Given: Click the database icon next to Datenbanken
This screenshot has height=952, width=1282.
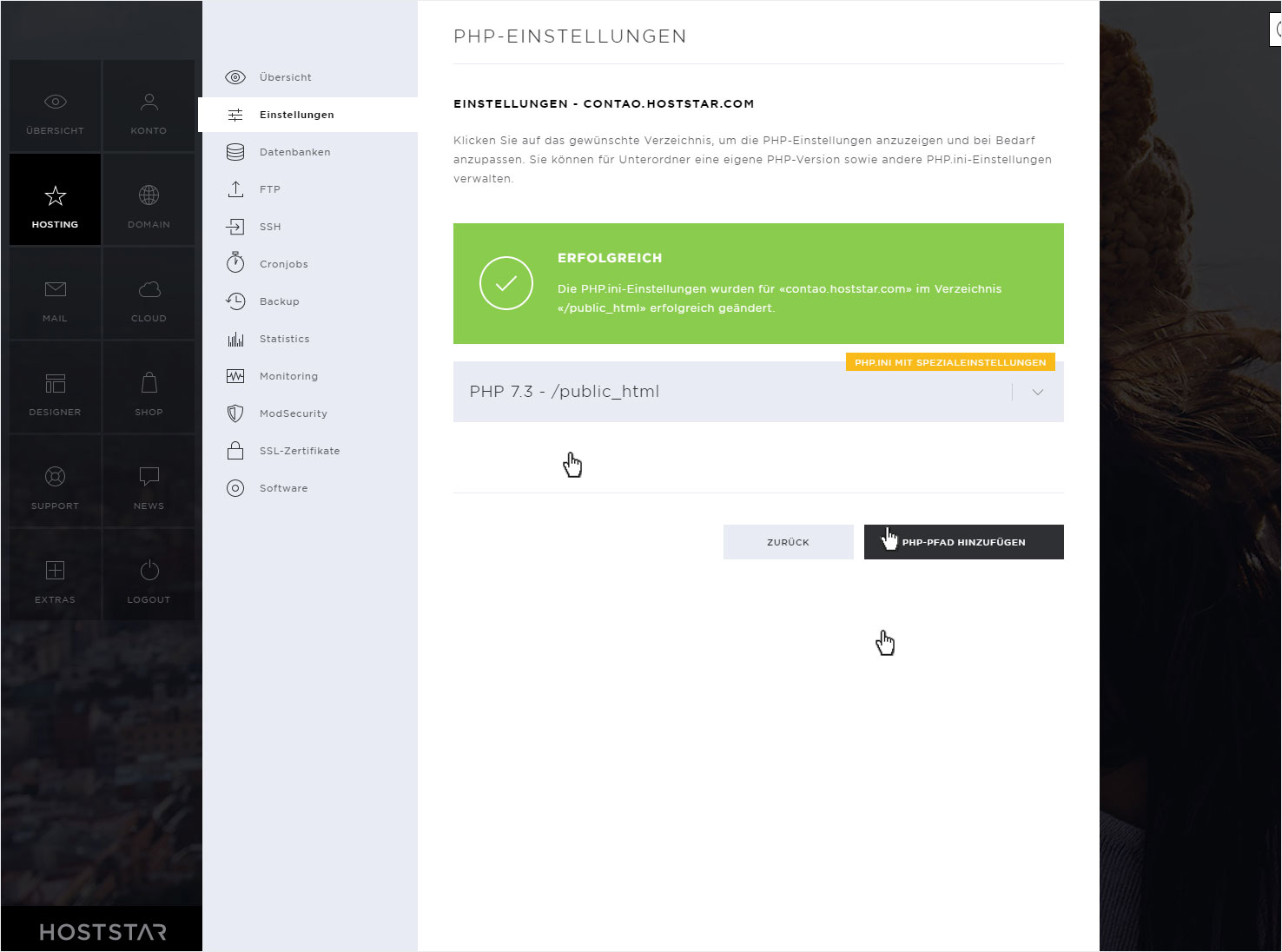Looking at the screenshot, I should [x=235, y=152].
